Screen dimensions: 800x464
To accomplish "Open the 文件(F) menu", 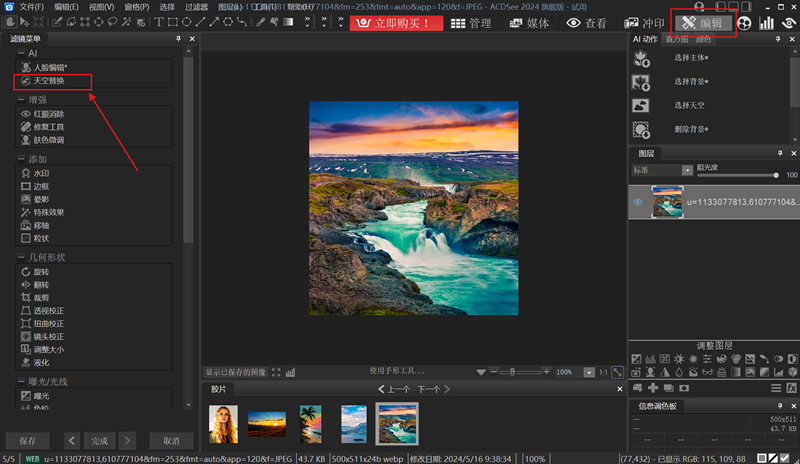I will click(31, 6).
